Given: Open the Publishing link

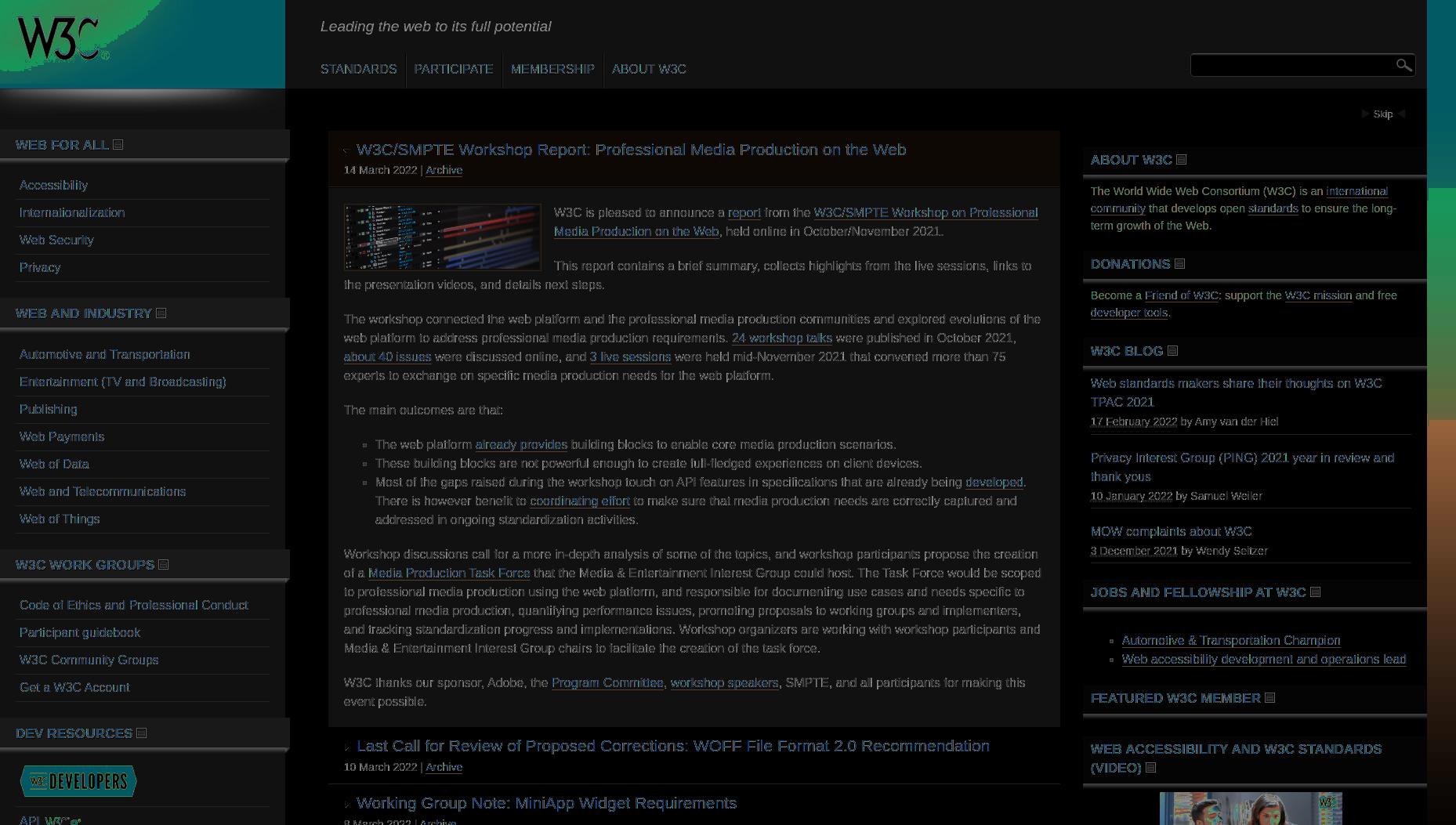Looking at the screenshot, I should click(x=48, y=409).
